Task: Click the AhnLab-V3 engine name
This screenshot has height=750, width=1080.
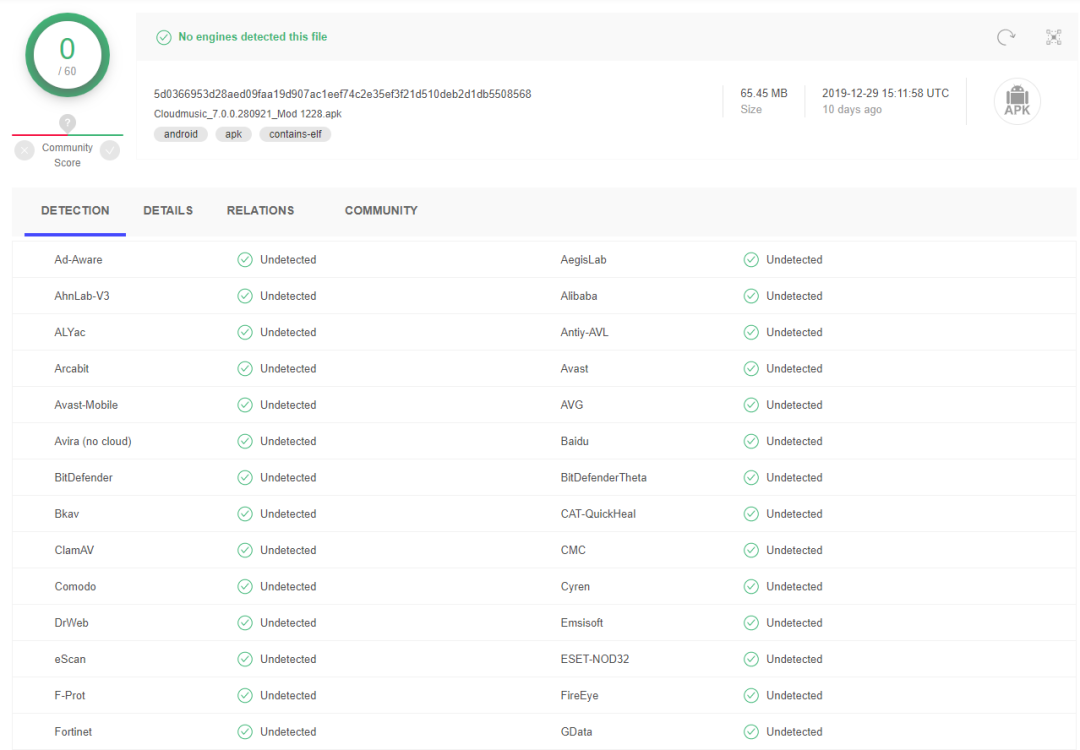Action: coord(82,296)
